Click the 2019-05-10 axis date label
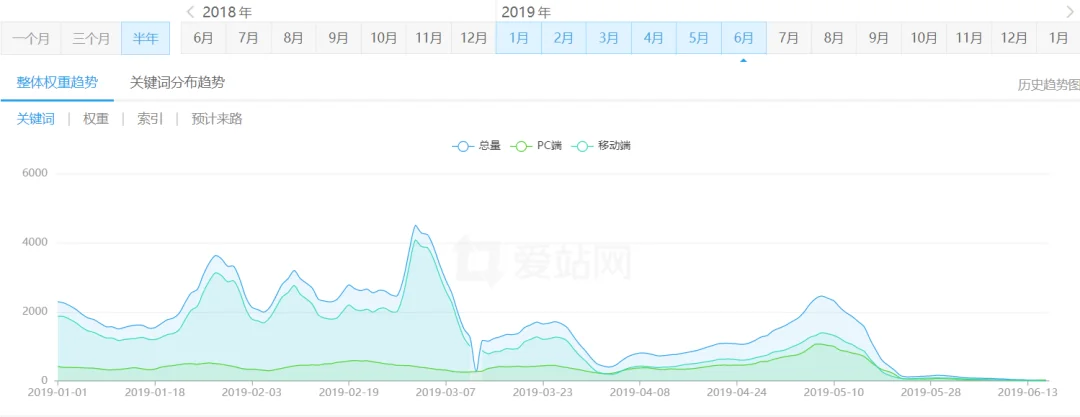The height and width of the screenshot is (417, 1080). point(834,393)
